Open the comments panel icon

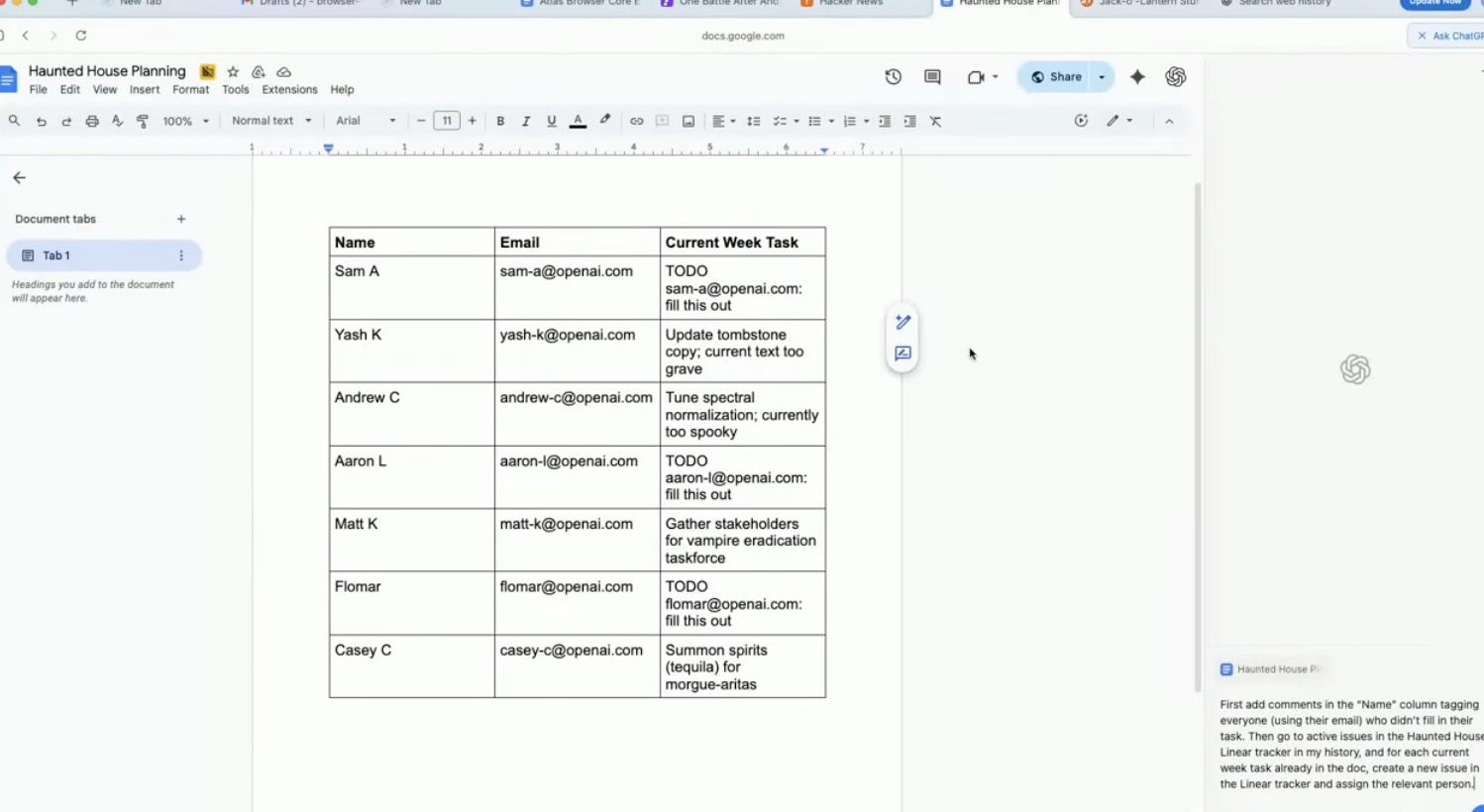pyautogui.click(x=931, y=76)
